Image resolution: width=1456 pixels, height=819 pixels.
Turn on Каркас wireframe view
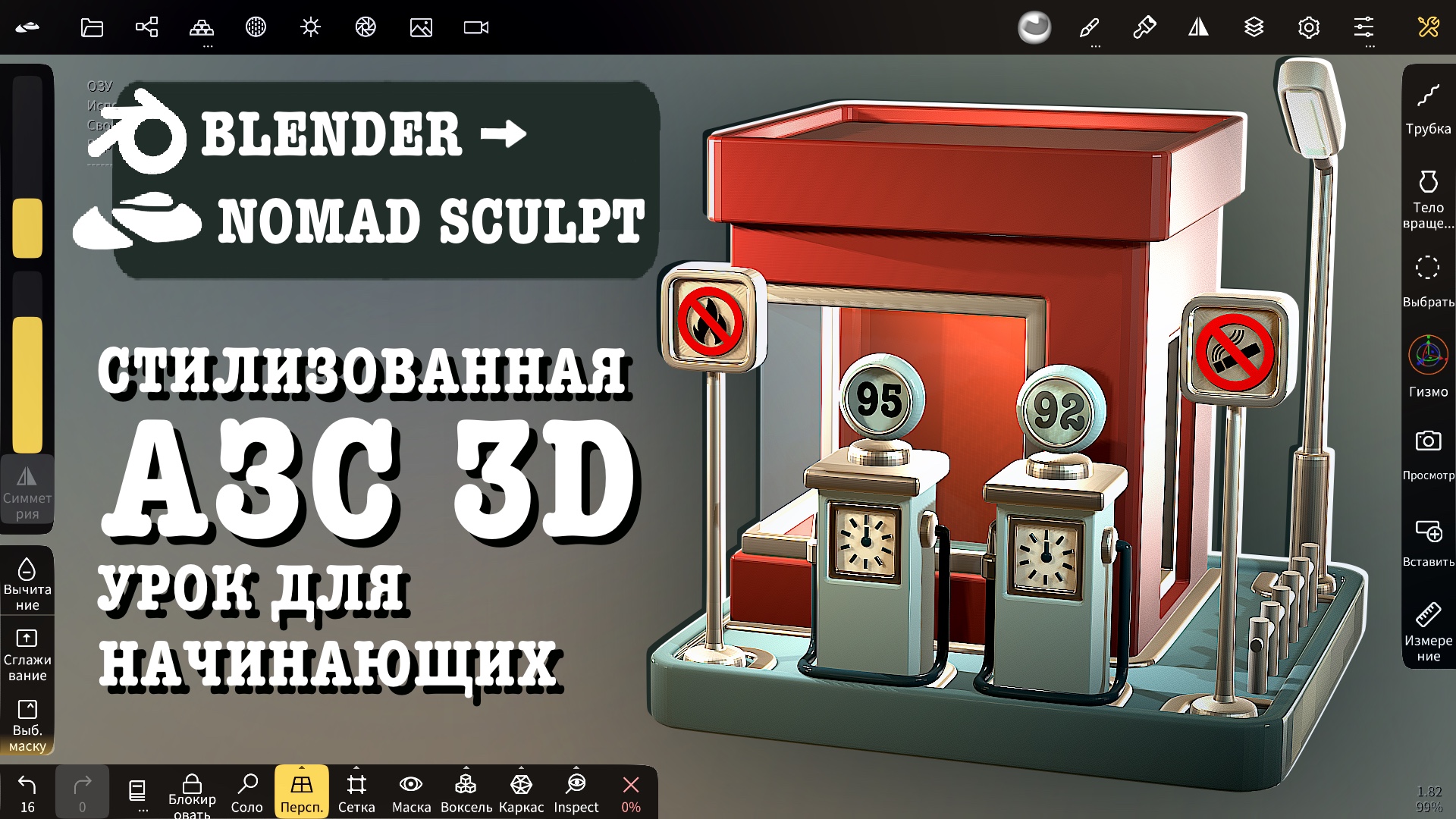(521, 791)
